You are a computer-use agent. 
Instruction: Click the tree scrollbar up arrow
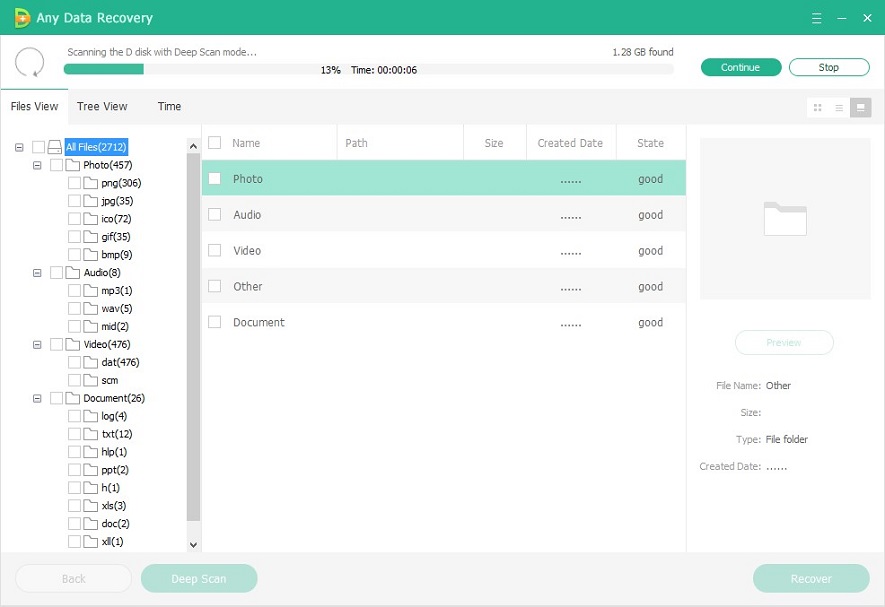coord(193,146)
